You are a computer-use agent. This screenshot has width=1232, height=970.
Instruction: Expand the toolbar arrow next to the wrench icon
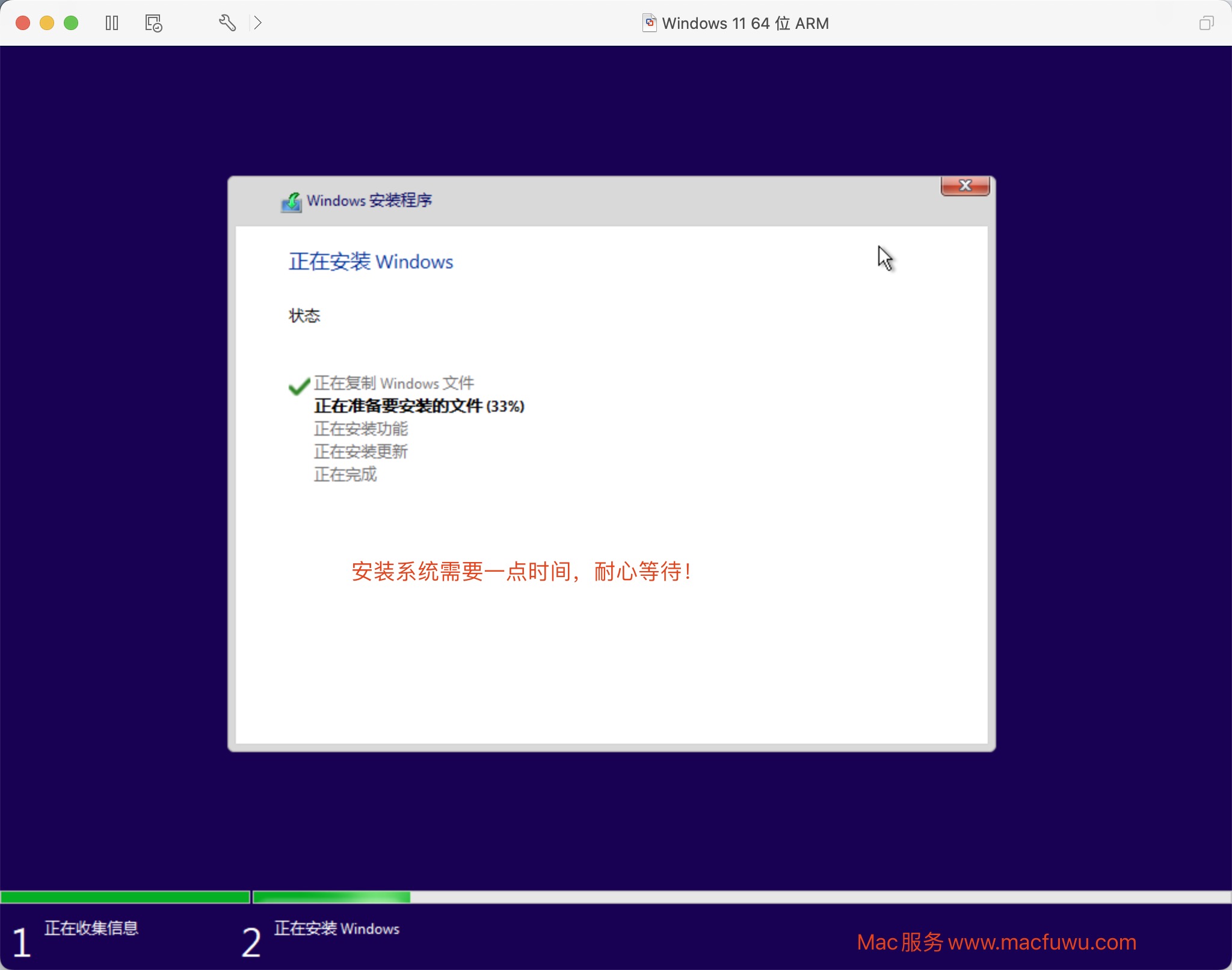tap(257, 23)
